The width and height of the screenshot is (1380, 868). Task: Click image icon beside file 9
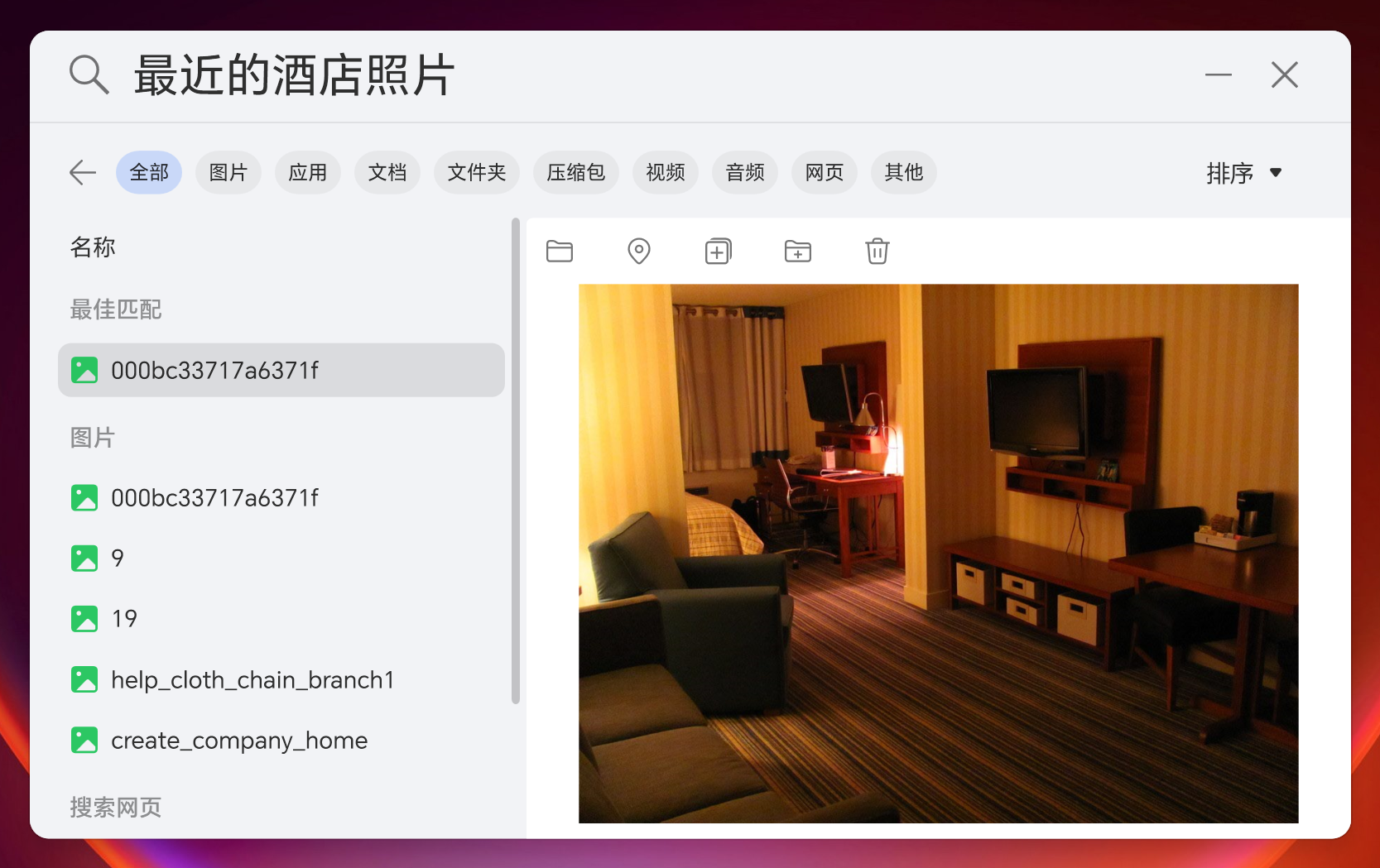[84, 559]
